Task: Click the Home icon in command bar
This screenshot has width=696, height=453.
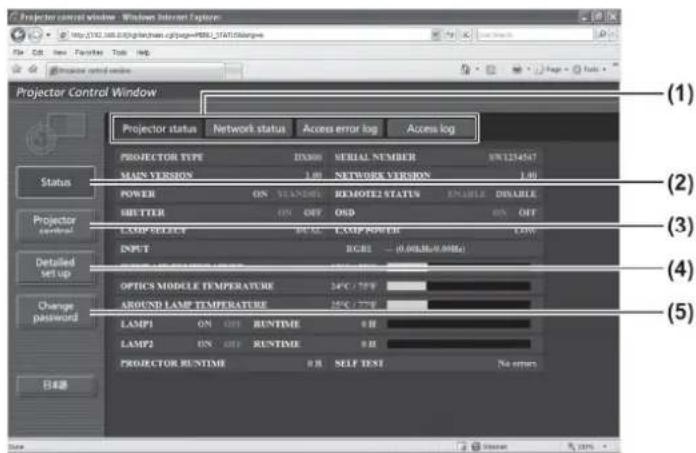Action: (465, 69)
